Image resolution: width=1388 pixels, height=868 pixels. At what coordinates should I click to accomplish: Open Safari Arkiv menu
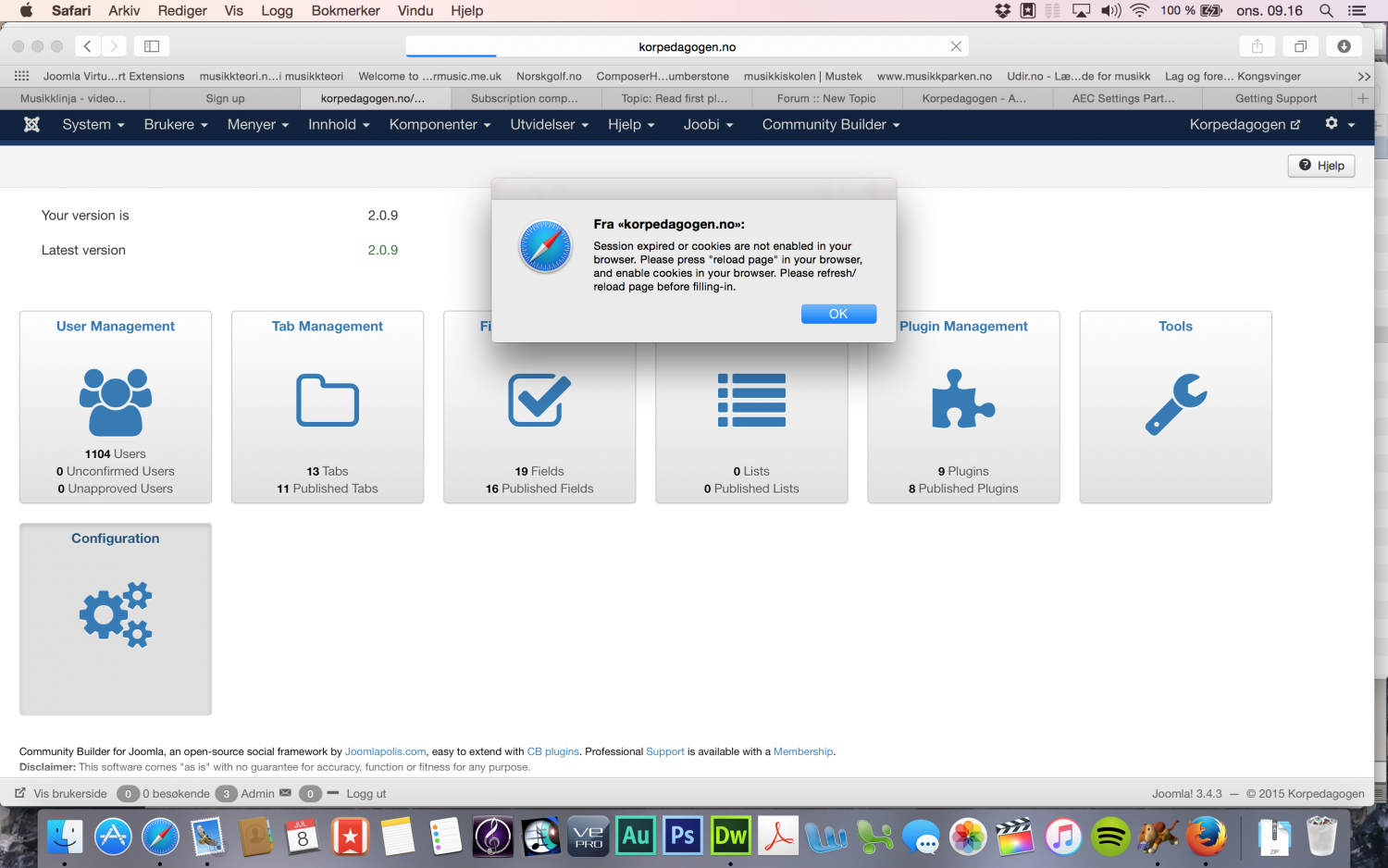point(124,11)
